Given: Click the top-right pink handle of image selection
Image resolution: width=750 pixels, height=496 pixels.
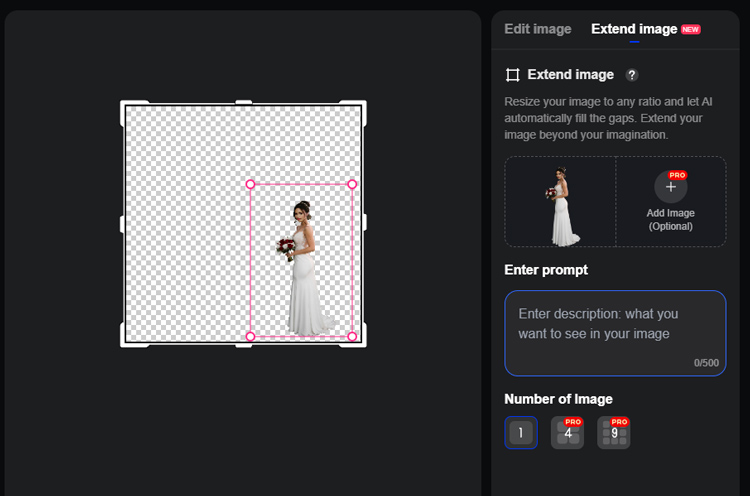Looking at the screenshot, I should pyautogui.click(x=352, y=184).
